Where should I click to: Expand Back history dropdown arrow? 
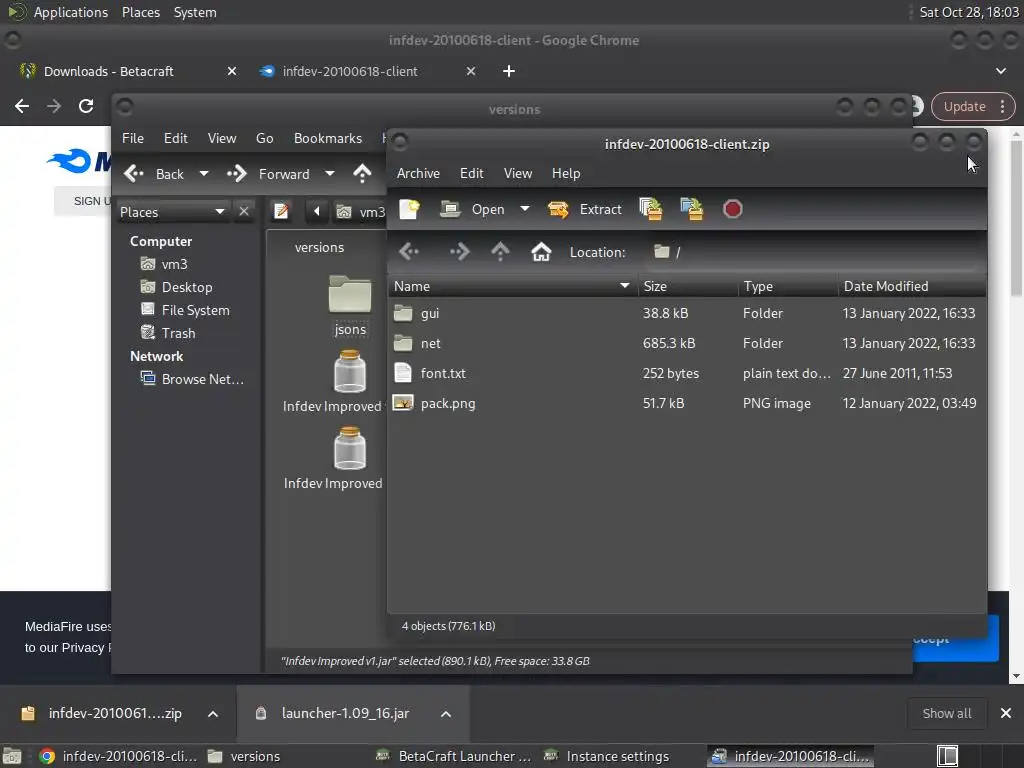204,174
